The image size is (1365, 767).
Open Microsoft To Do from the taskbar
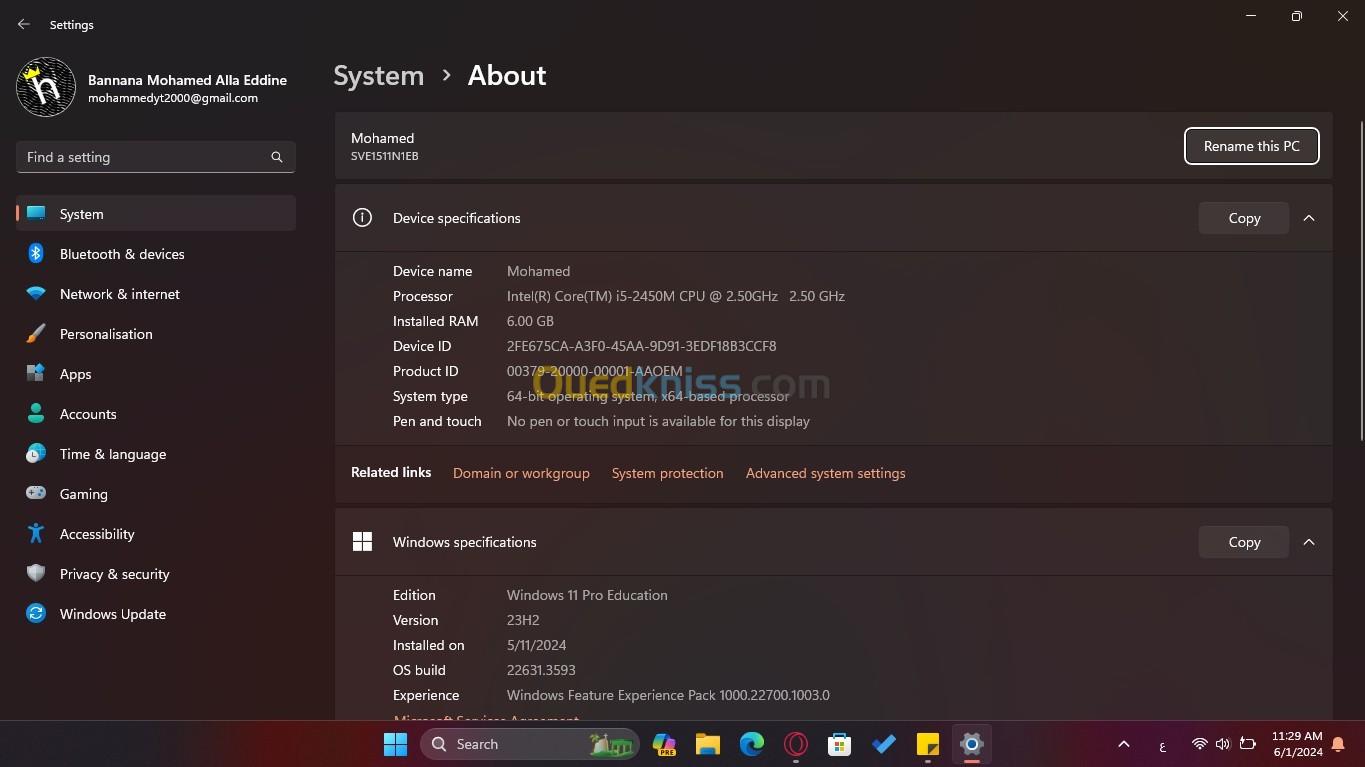[884, 744]
